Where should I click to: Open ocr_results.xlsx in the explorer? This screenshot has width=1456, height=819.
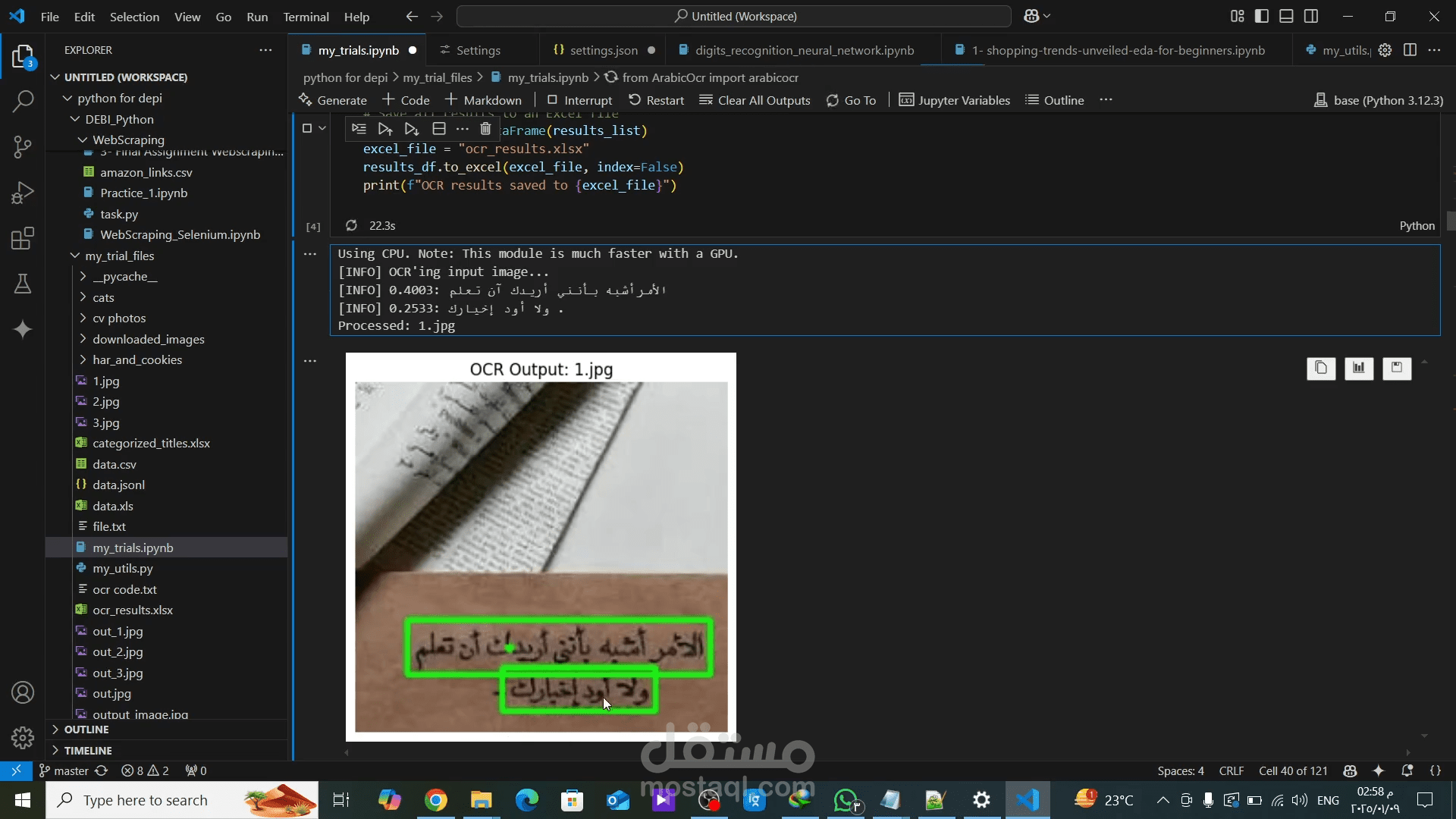[133, 610]
